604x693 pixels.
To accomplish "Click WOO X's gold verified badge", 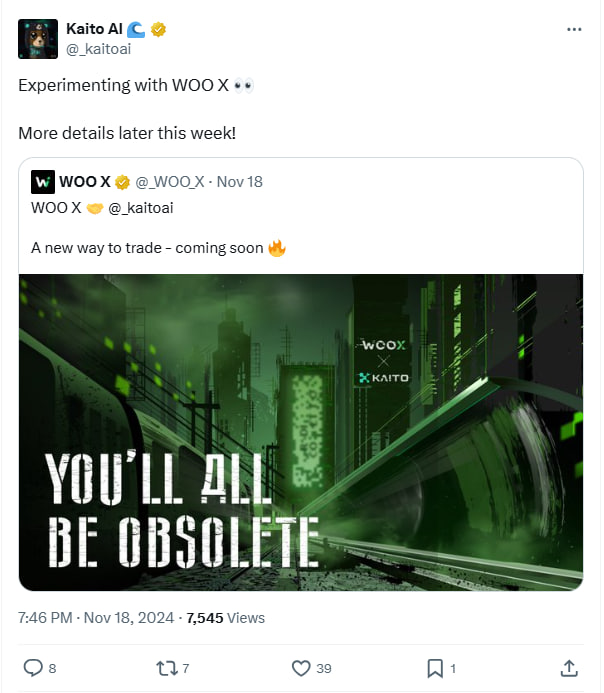I will click(122, 182).
